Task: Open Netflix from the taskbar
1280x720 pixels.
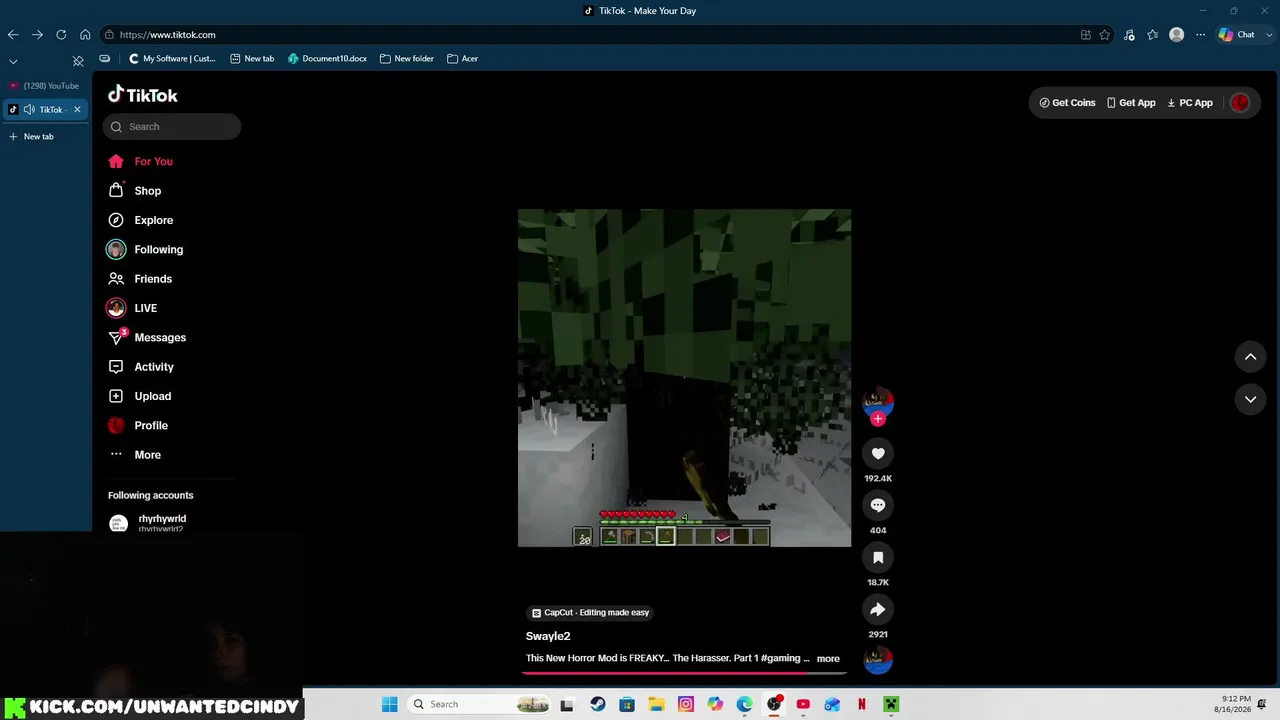Action: point(862,704)
